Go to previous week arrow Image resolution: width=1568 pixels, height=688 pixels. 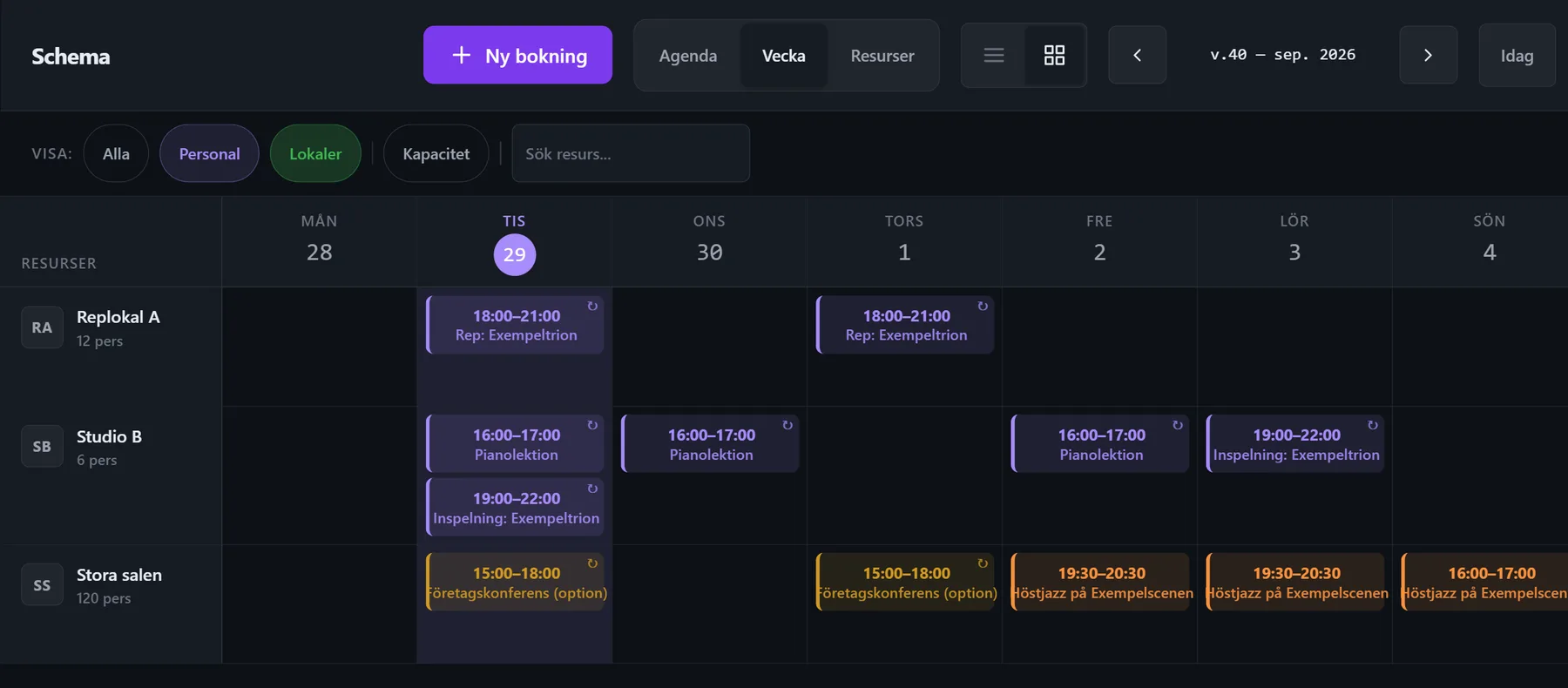[1137, 55]
